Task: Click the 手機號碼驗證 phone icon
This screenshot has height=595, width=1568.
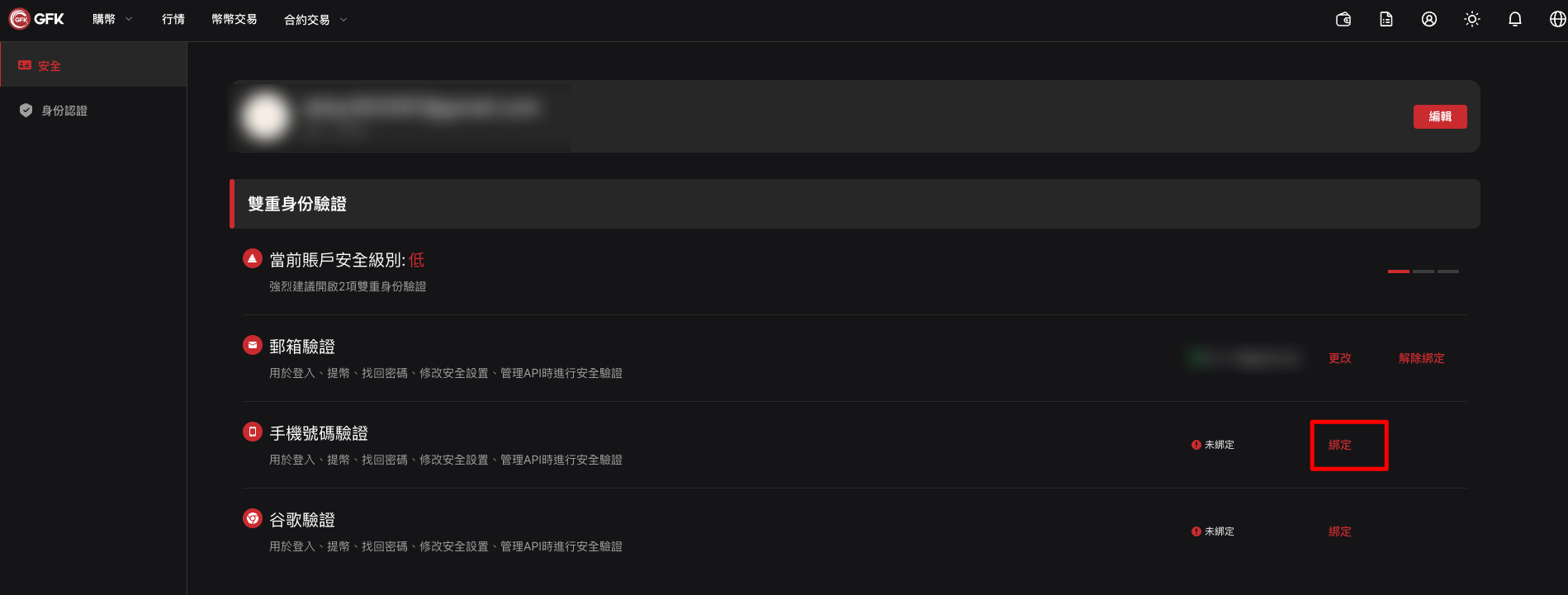Action: click(253, 432)
